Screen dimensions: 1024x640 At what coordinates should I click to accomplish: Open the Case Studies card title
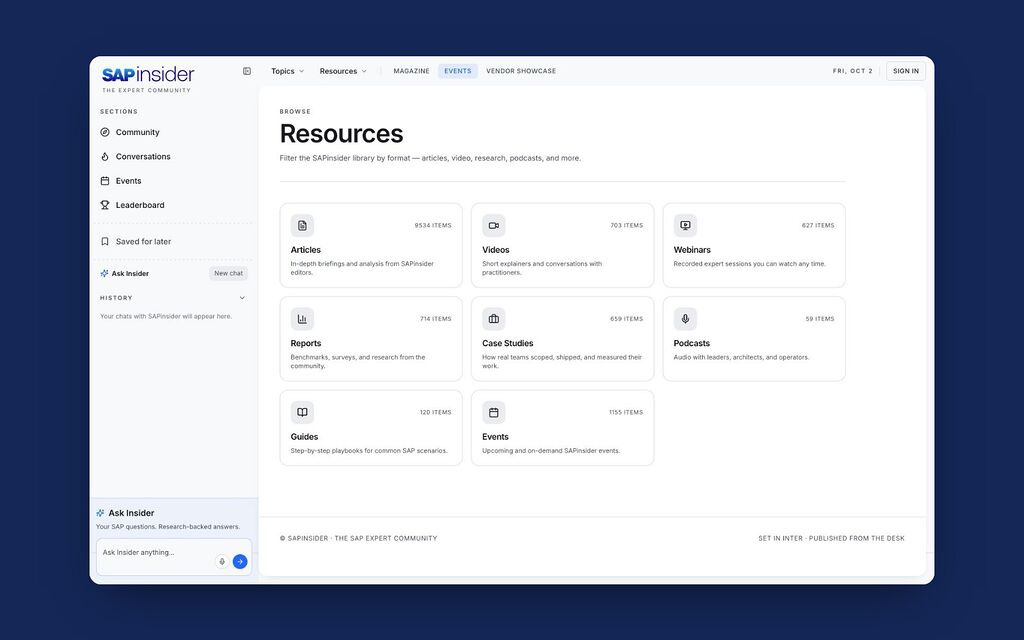[x=507, y=344]
